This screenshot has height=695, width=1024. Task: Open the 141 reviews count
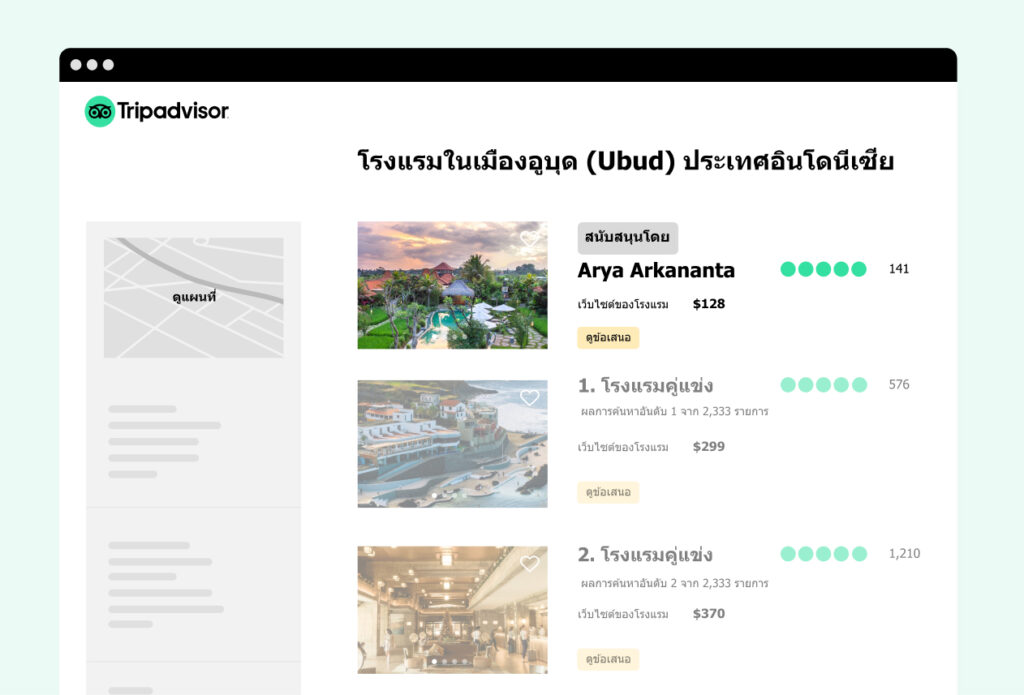click(x=899, y=269)
